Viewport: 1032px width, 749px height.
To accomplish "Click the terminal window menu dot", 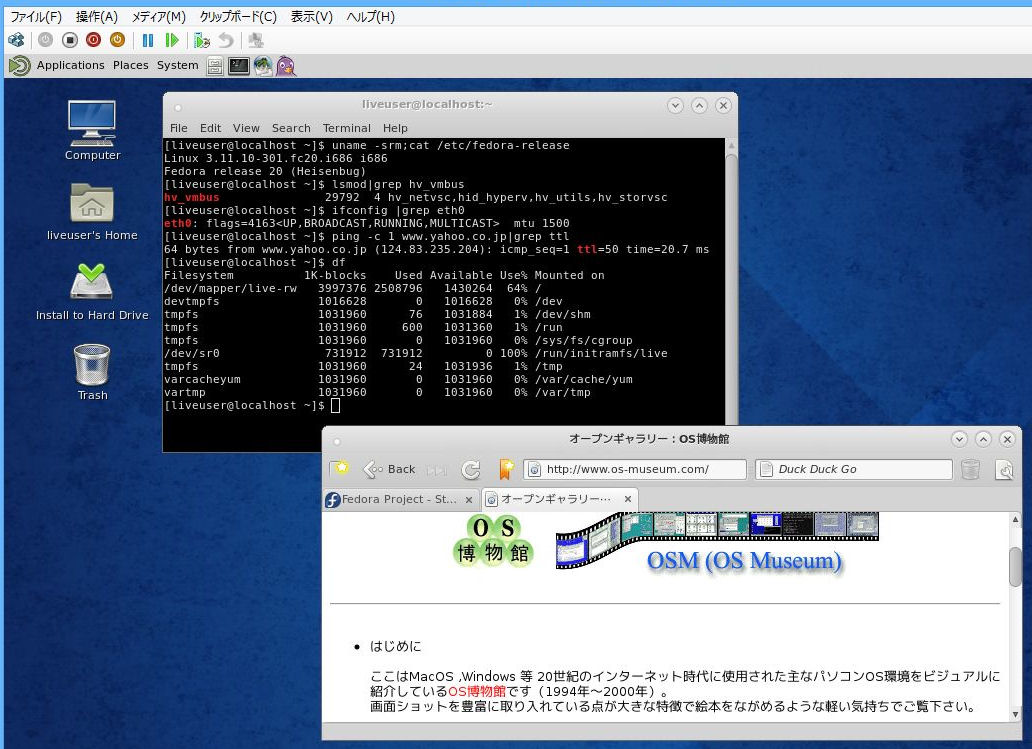I will click(178, 107).
